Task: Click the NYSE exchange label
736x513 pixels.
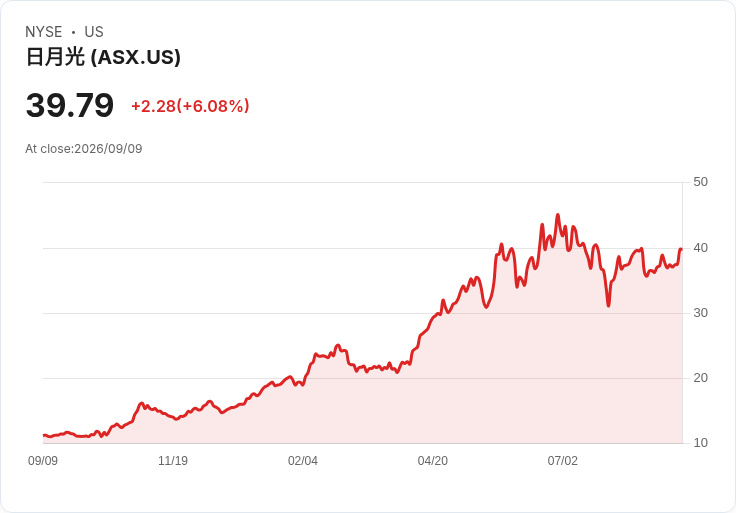Action: coord(44,32)
